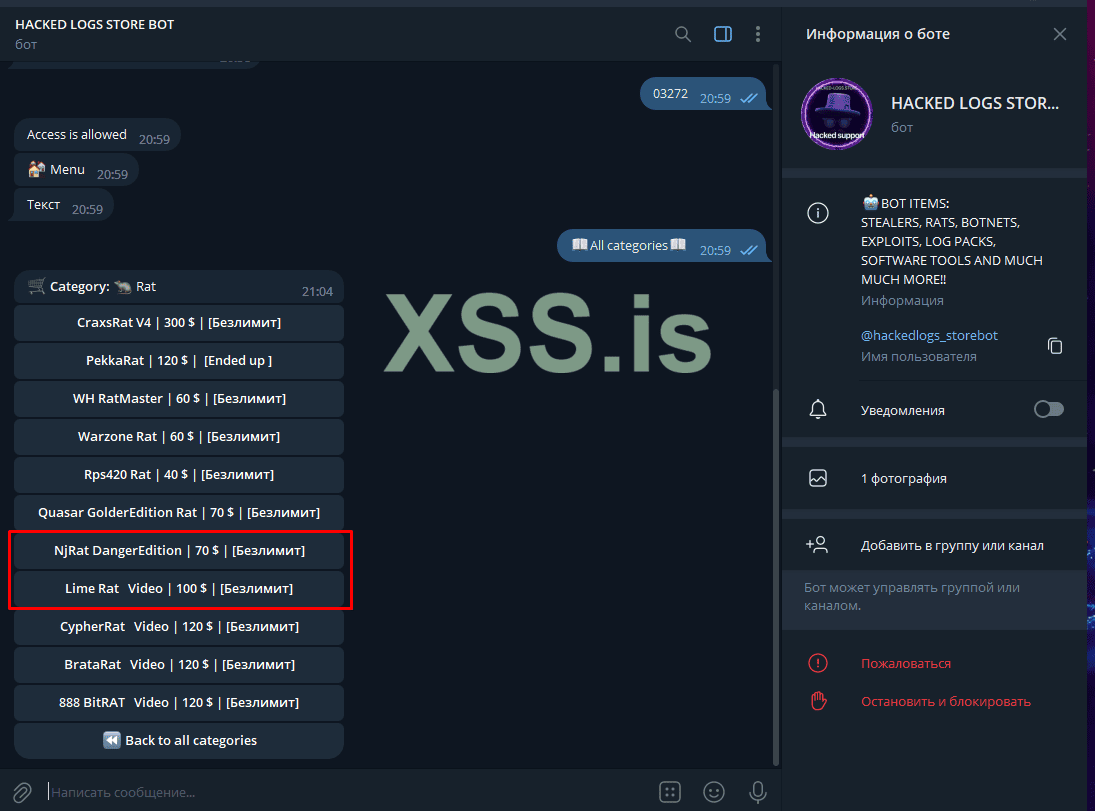
Task: Click the report exclamation icon
Action: 818,663
